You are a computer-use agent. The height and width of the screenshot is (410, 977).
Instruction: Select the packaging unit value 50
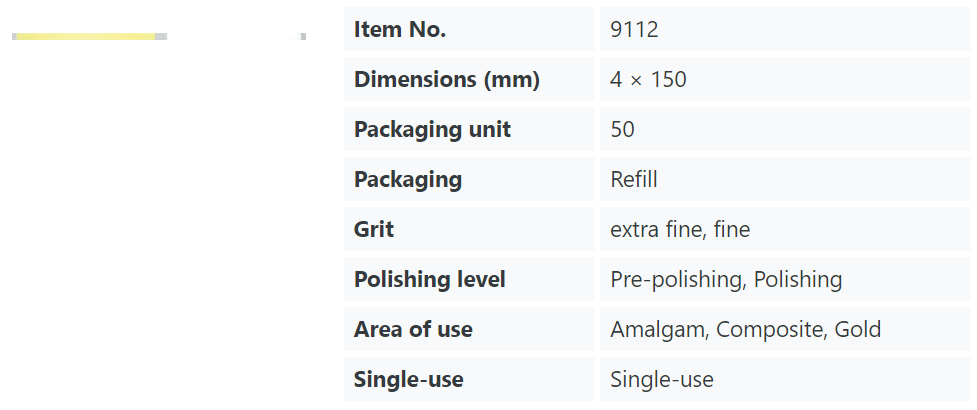(622, 130)
